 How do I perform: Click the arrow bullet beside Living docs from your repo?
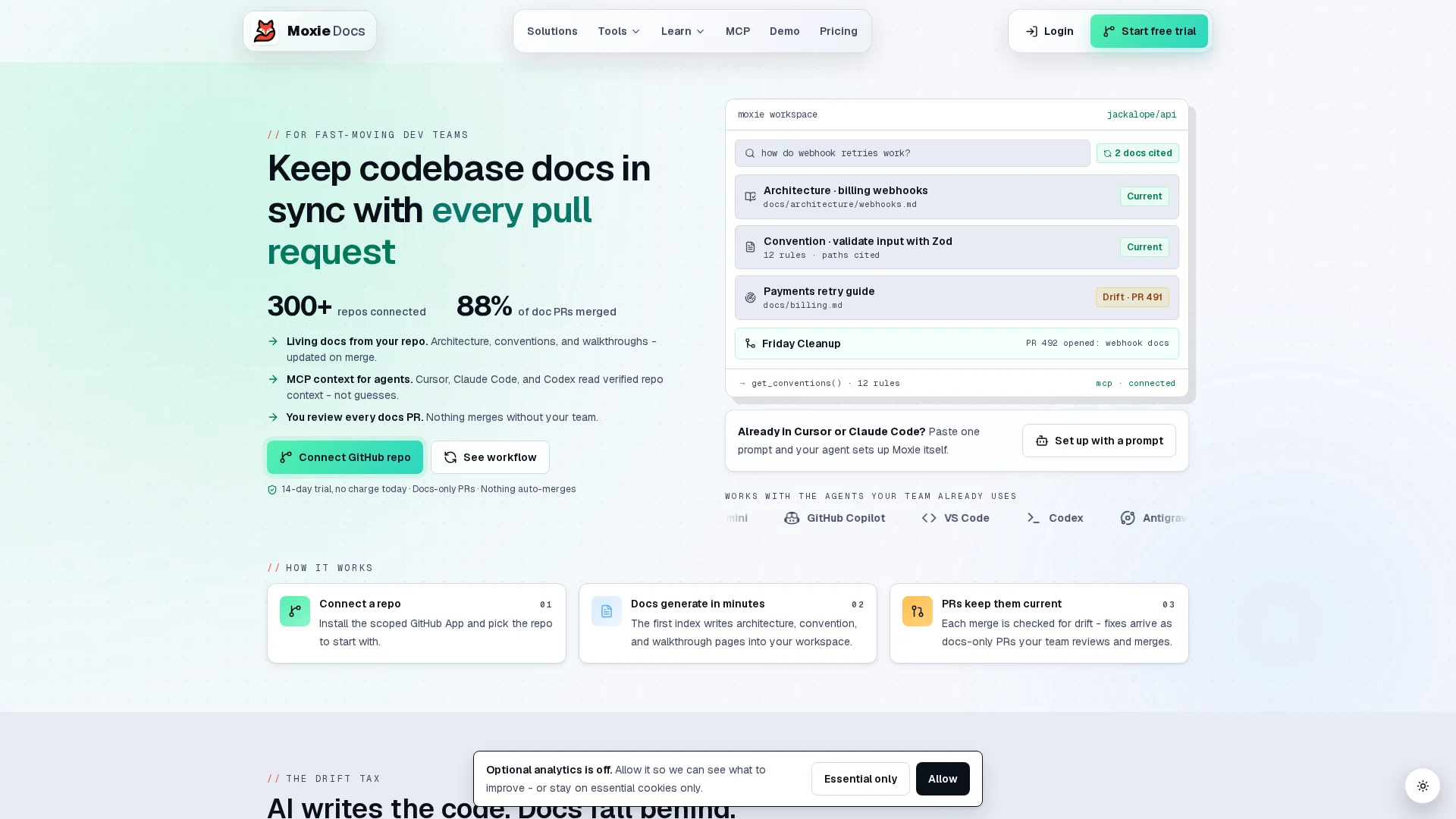coord(273,341)
